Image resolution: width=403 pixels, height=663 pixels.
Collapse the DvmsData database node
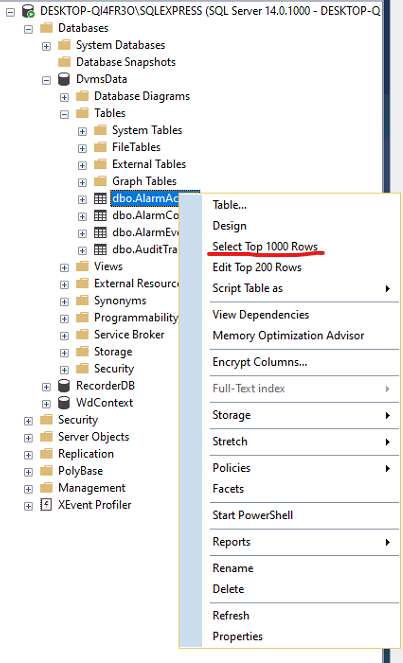pyautogui.click(x=46, y=80)
